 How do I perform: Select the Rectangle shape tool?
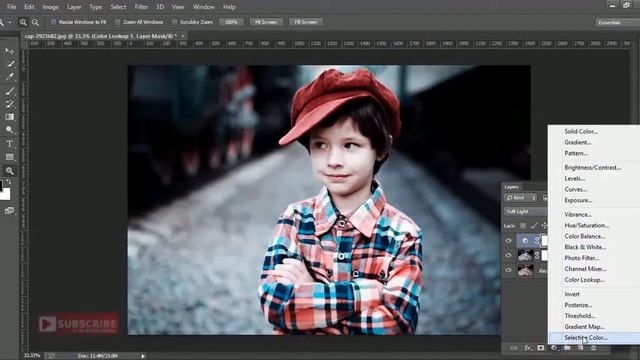coord(9,157)
